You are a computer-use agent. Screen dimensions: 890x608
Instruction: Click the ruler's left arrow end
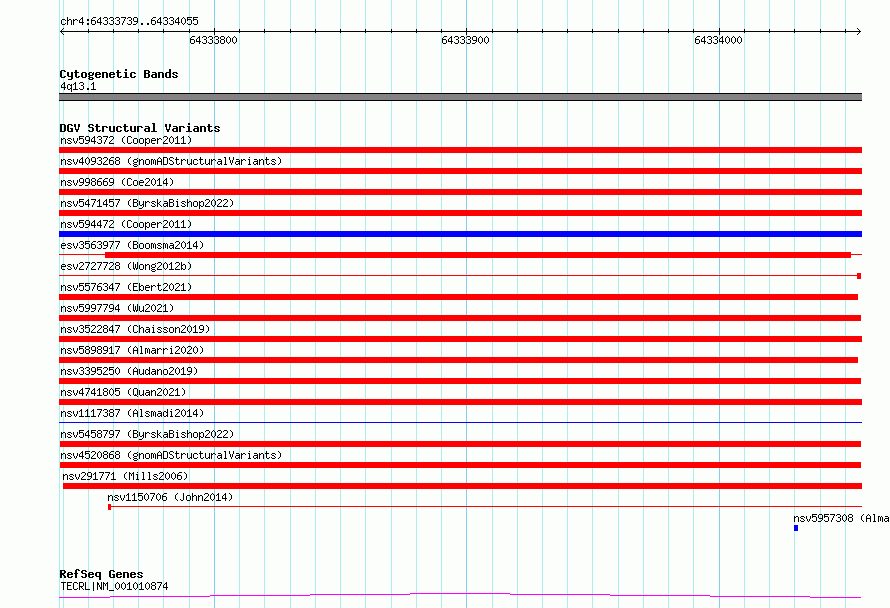coord(62,32)
